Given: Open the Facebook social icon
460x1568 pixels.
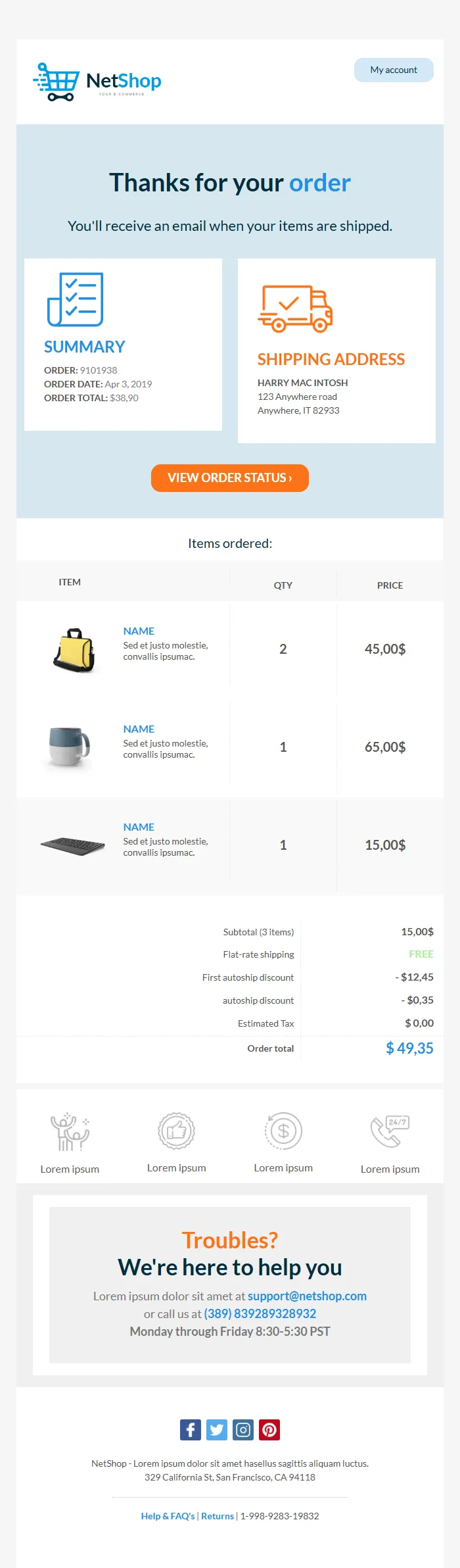Looking at the screenshot, I should coord(191,1429).
